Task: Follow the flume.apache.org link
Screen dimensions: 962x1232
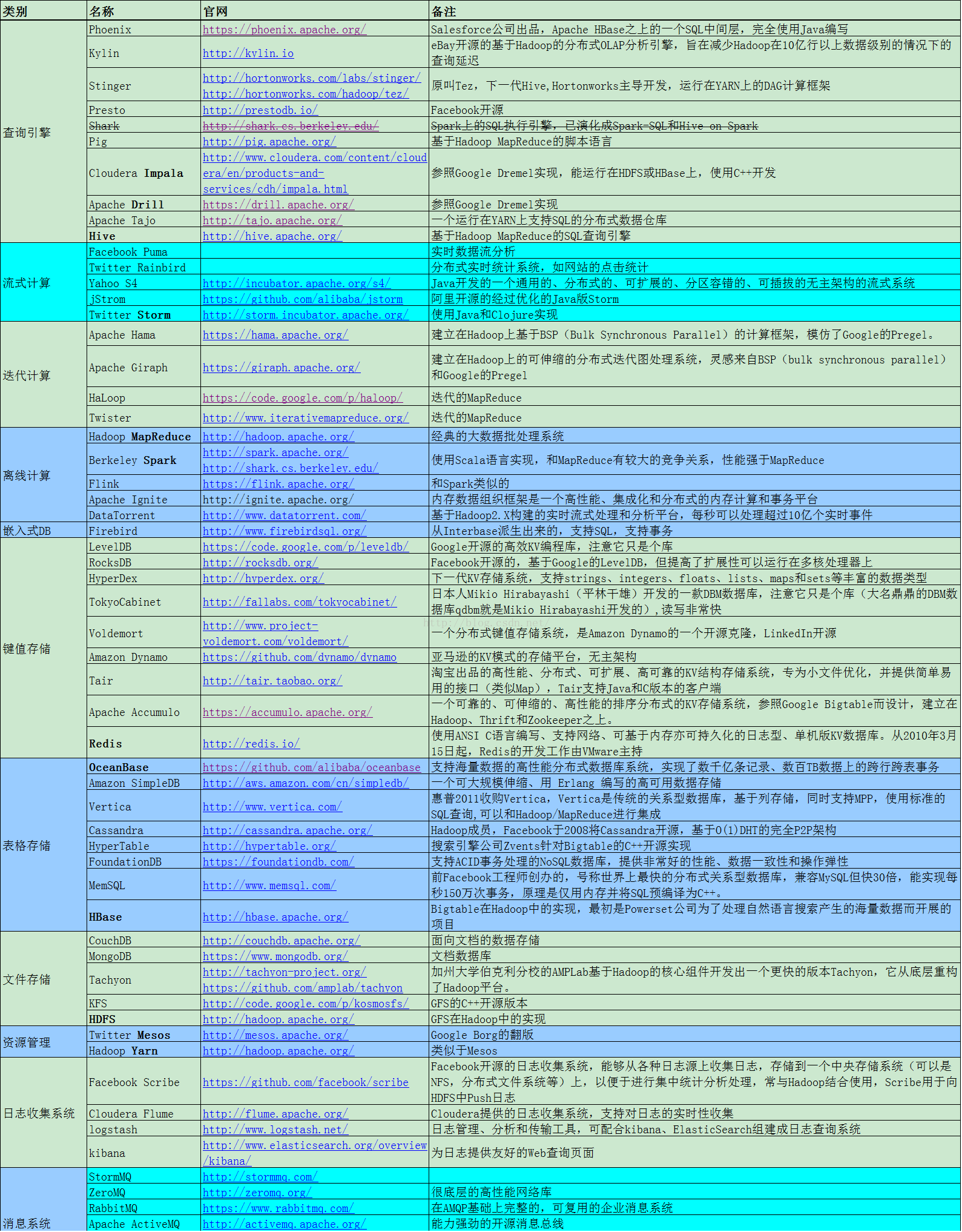Action: point(275,1113)
